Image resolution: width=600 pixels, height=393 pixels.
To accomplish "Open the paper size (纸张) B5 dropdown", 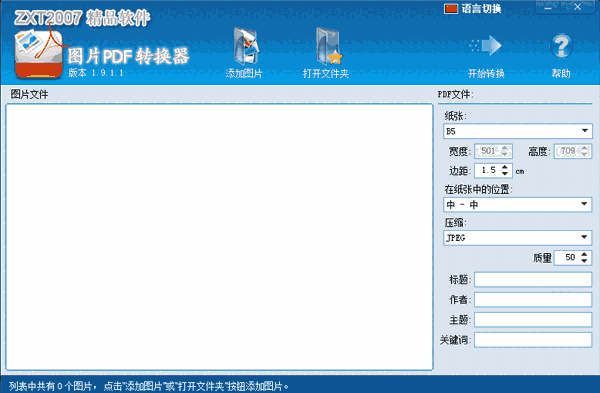I will pyautogui.click(x=518, y=131).
